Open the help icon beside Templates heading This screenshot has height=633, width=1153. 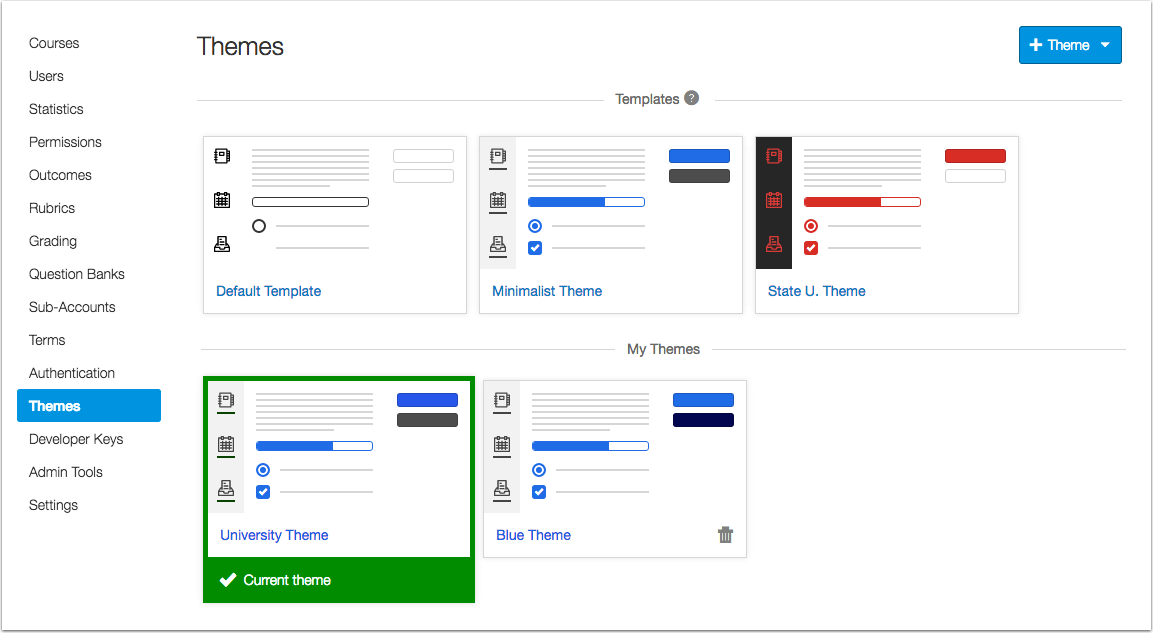pyautogui.click(x=693, y=98)
